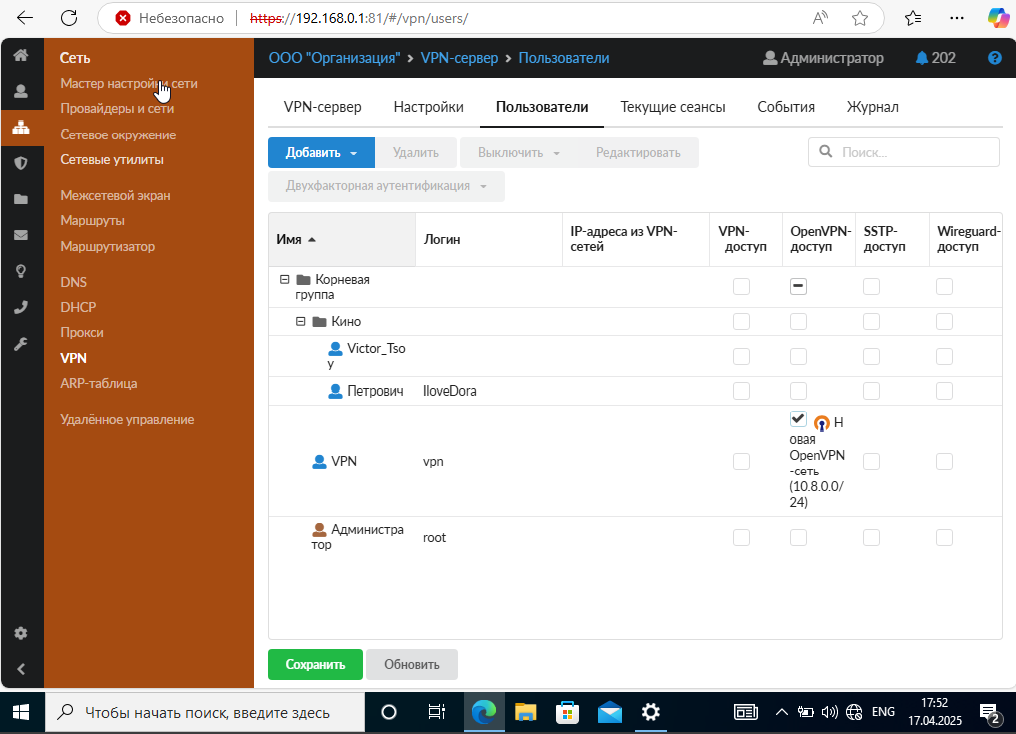Click the green Сохранить button
Viewport: 1016px width, 734px height.
pos(316,665)
